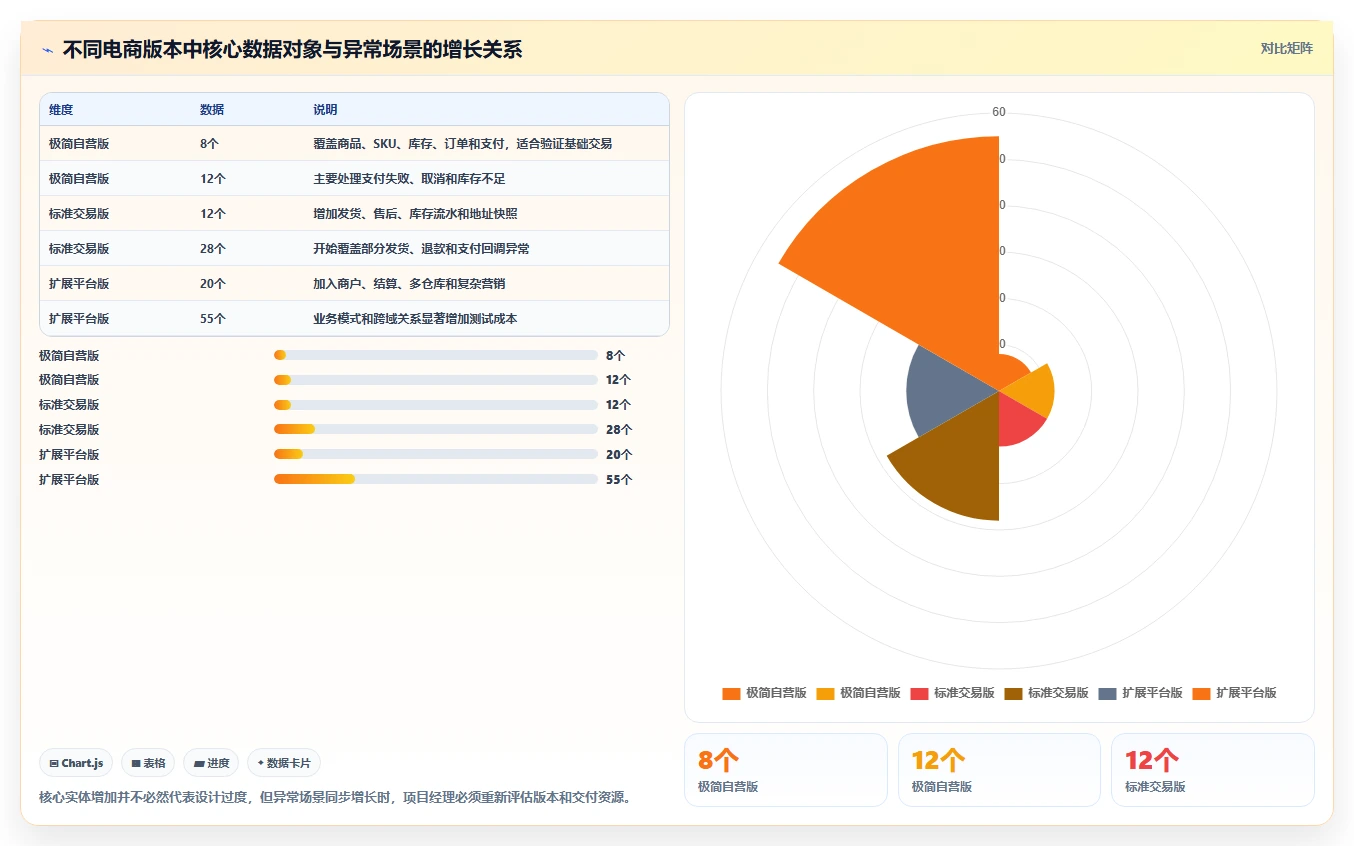Click the lightning icon beside the page title
The width and height of the screenshot is (1354, 846).
pos(48,49)
